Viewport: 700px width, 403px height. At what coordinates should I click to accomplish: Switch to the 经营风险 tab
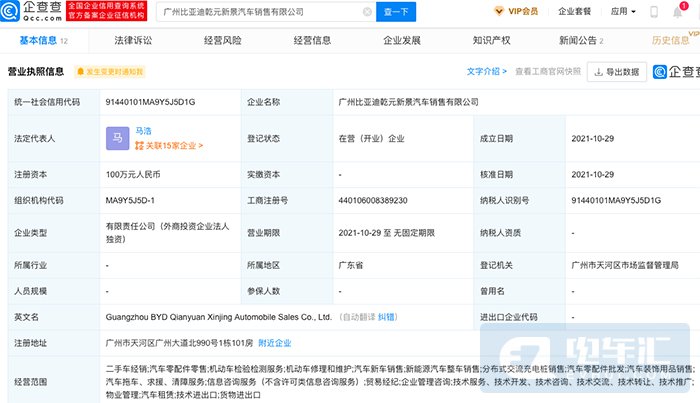pos(223,41)
